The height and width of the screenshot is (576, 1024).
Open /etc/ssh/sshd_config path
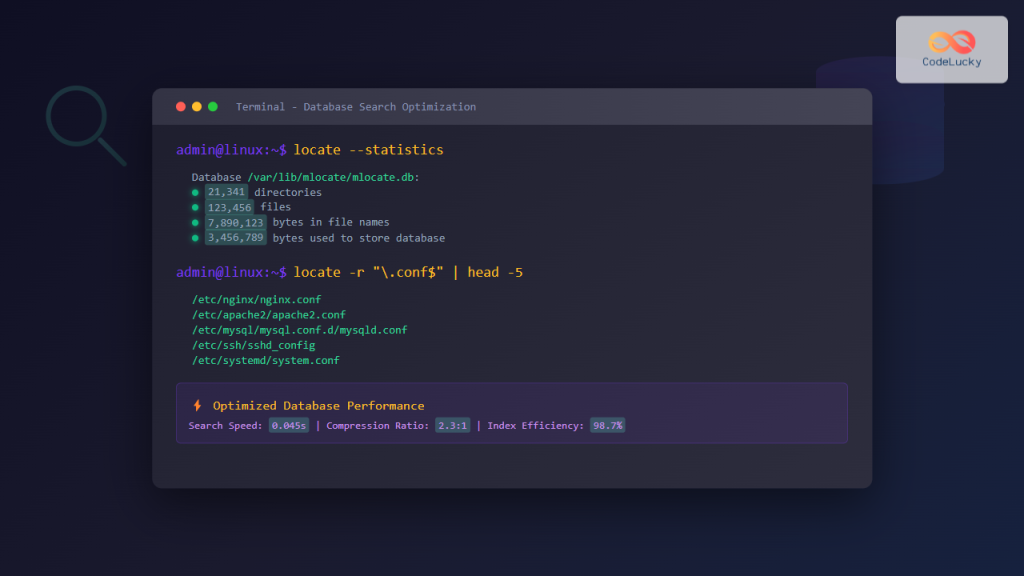[x=252, y=344]
